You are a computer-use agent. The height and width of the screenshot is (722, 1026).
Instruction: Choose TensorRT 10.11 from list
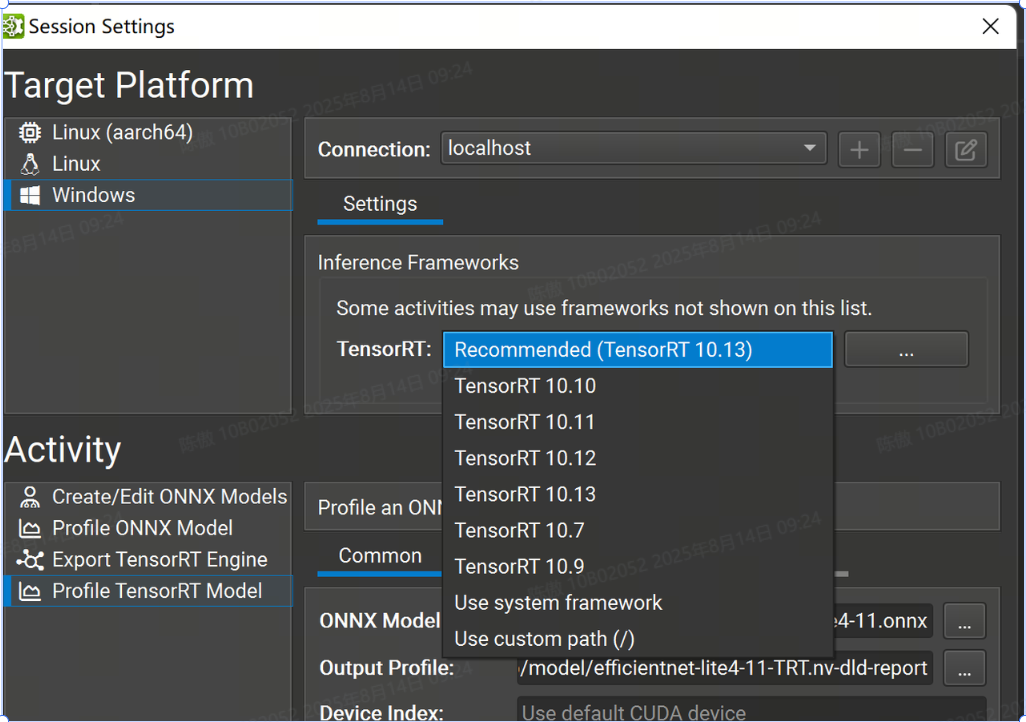(638, 422)
